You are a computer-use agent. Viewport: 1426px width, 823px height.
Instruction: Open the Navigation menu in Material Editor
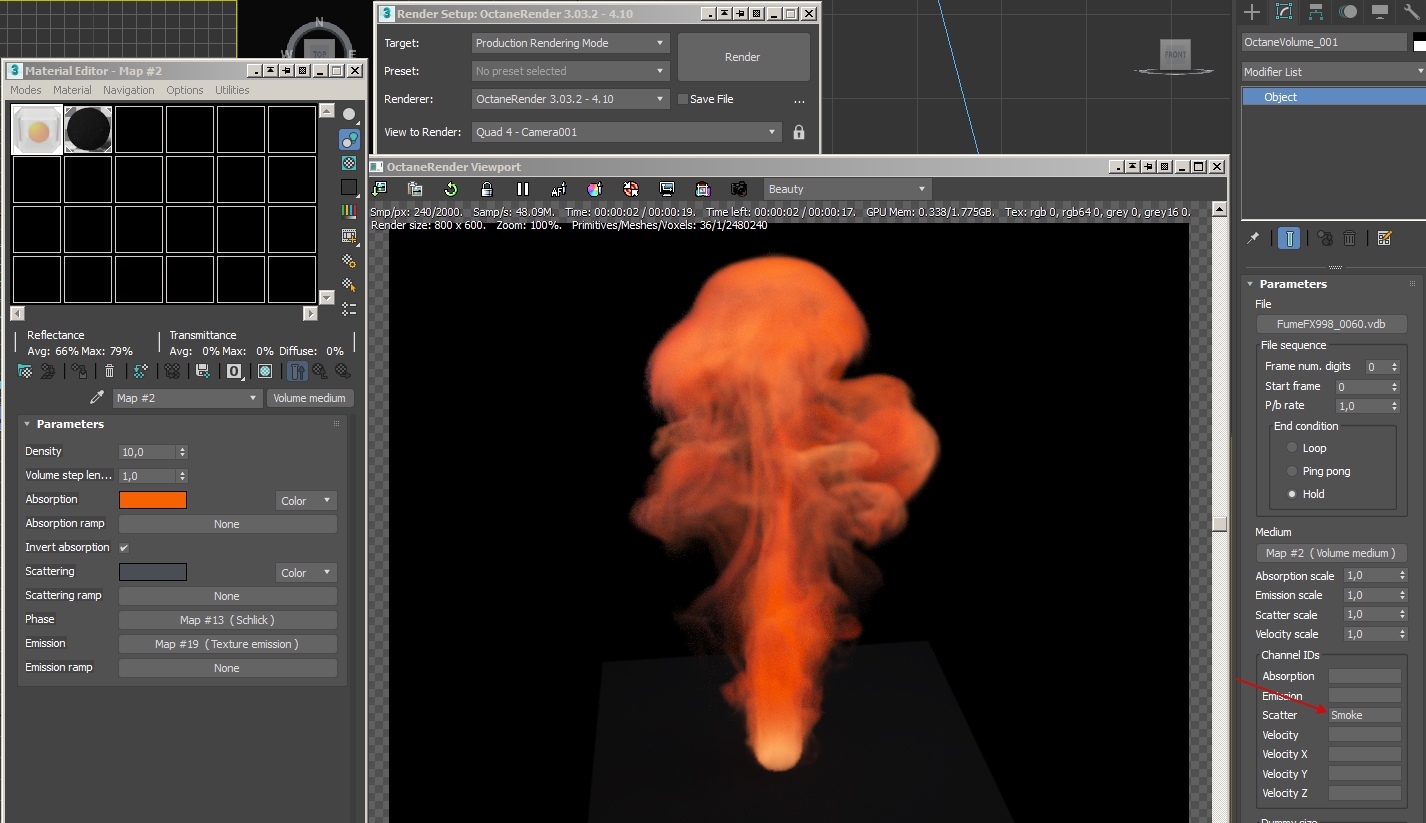point(129,90)
